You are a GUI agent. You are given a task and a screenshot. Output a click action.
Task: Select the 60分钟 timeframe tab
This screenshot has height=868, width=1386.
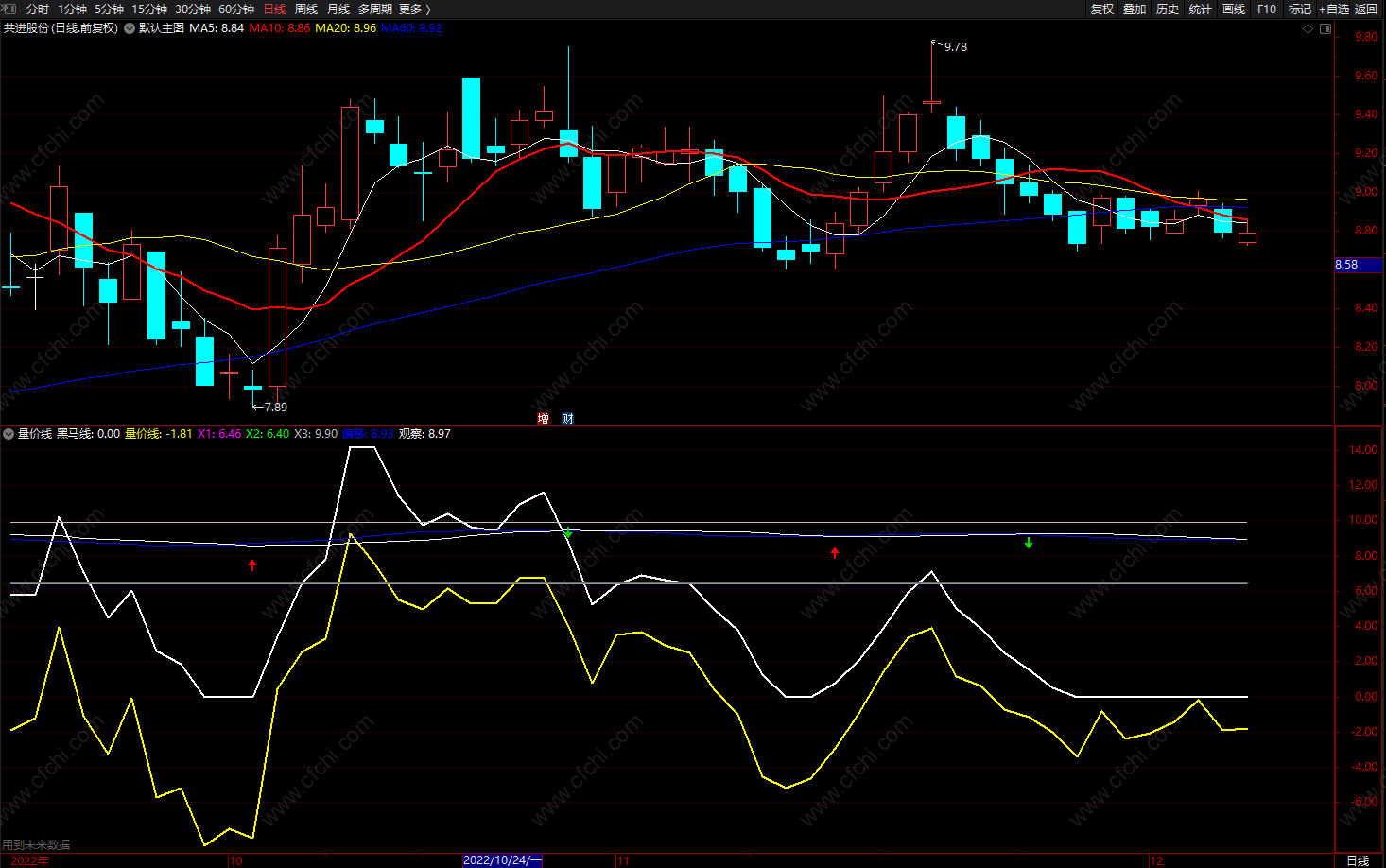pyautogui.click(x=236, y=9)
